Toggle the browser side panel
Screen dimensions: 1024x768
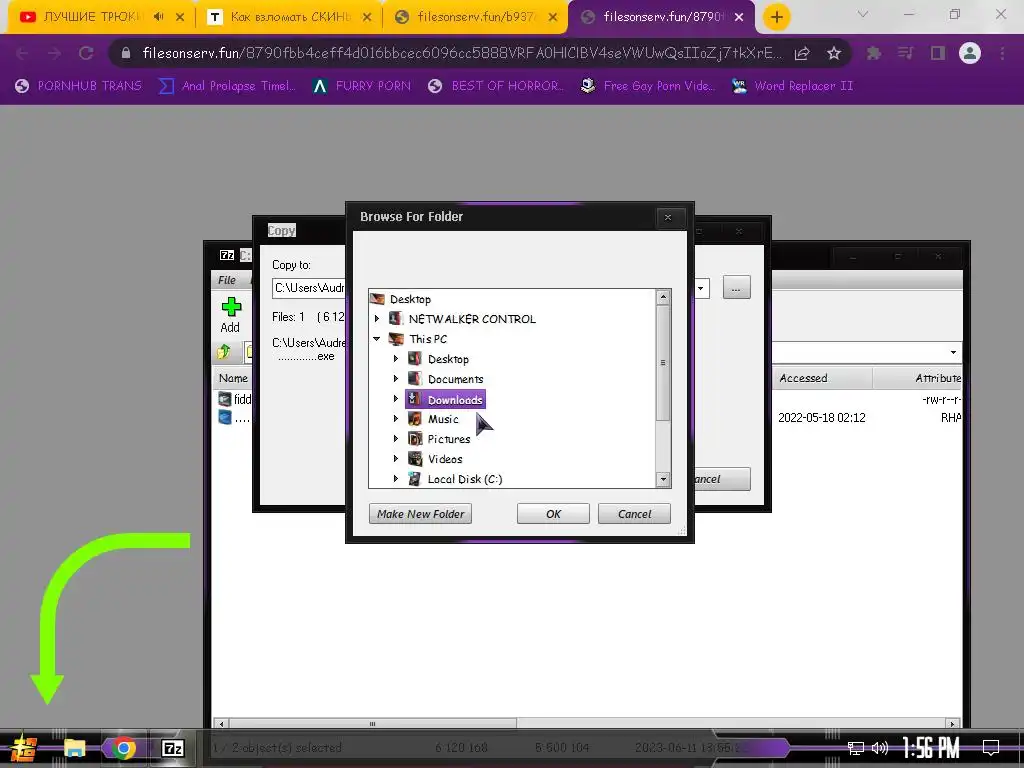tap(938, 54)
